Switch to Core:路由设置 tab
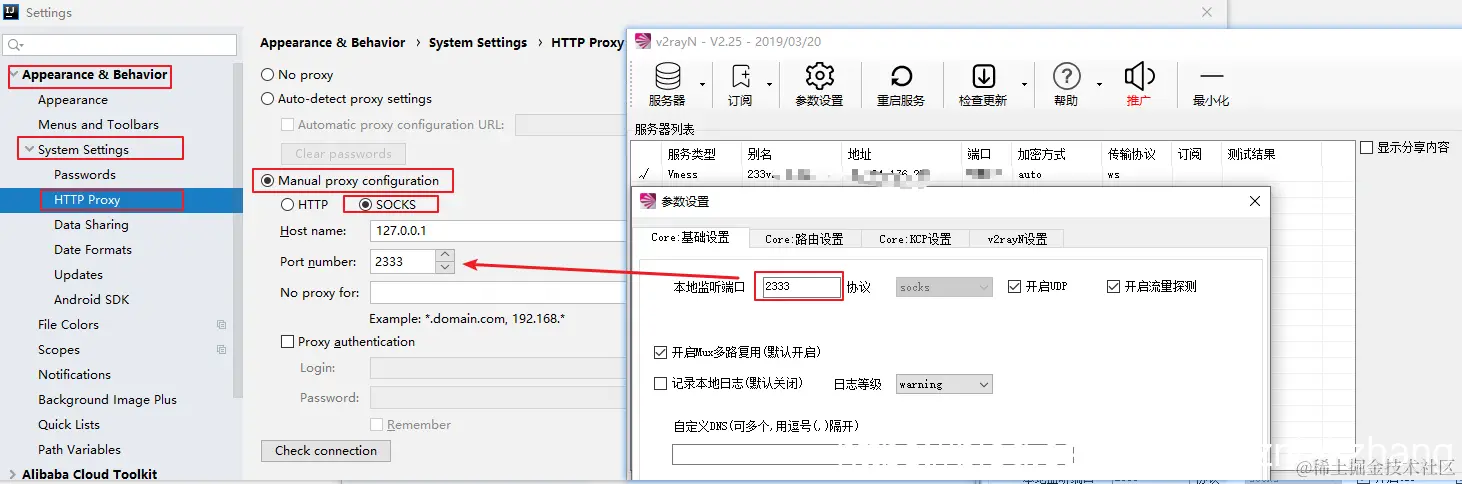This screenshot has width=1462, height=484. click(804, 239)
